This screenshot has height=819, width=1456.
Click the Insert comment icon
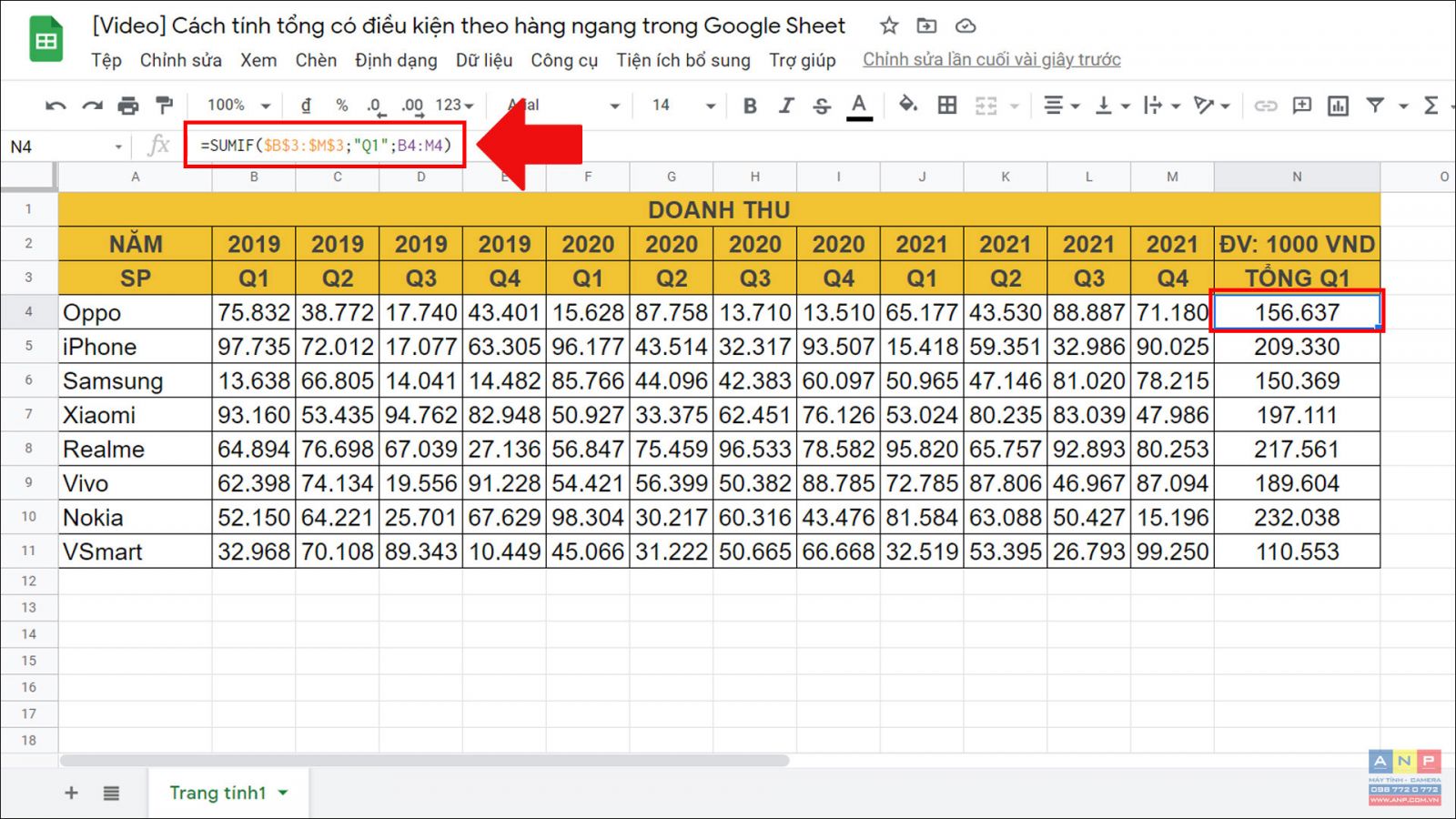1302,106
